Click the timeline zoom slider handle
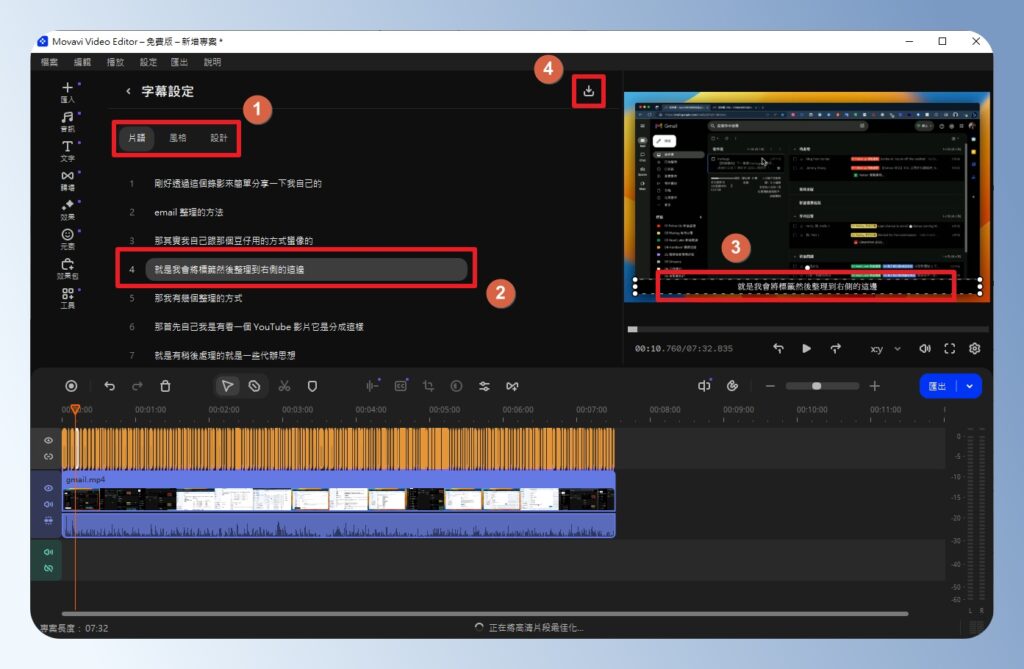 point(817,386)
